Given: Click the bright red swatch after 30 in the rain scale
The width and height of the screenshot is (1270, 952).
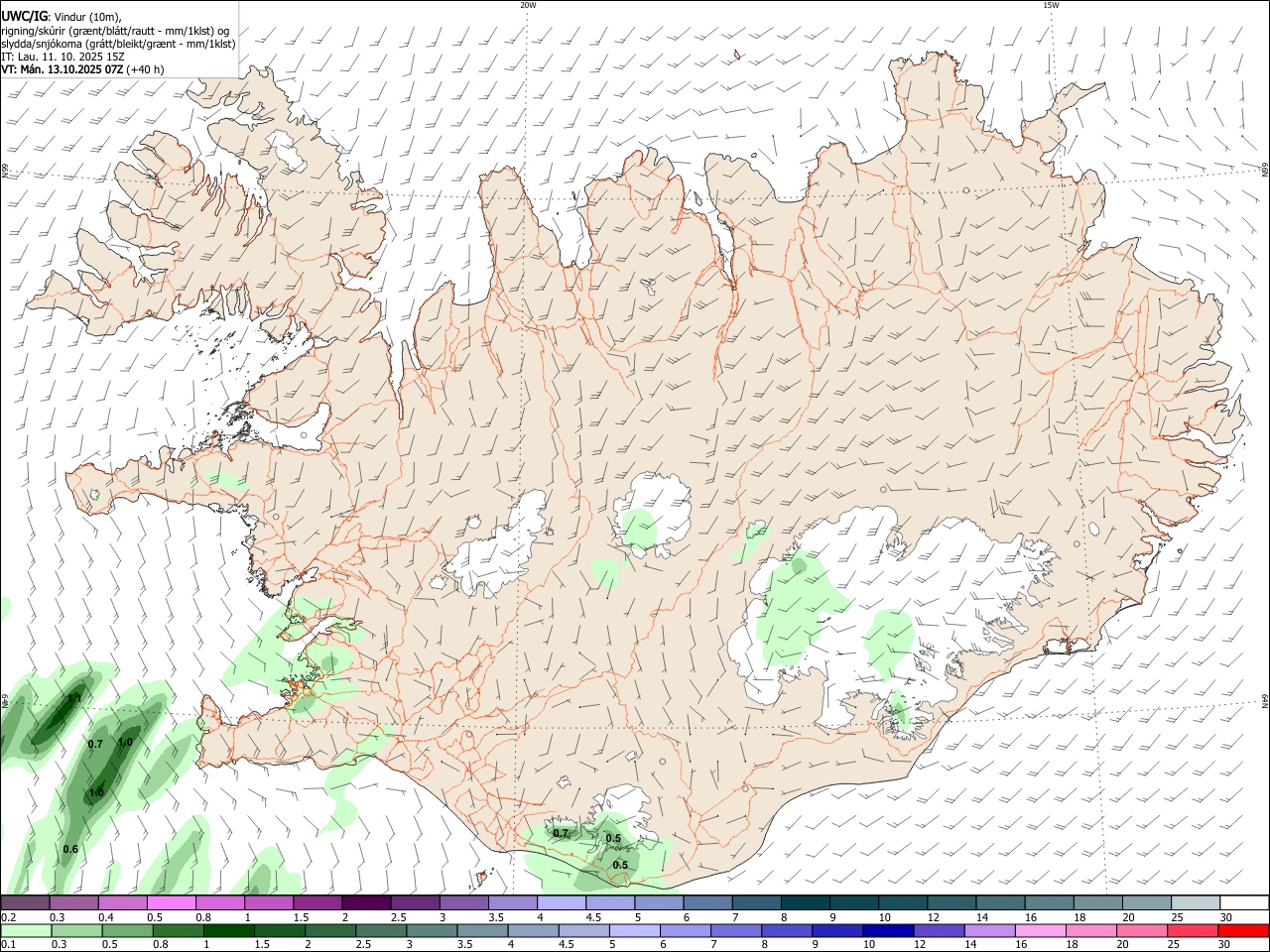Looking at the screenshot, I should point(1243,930).
